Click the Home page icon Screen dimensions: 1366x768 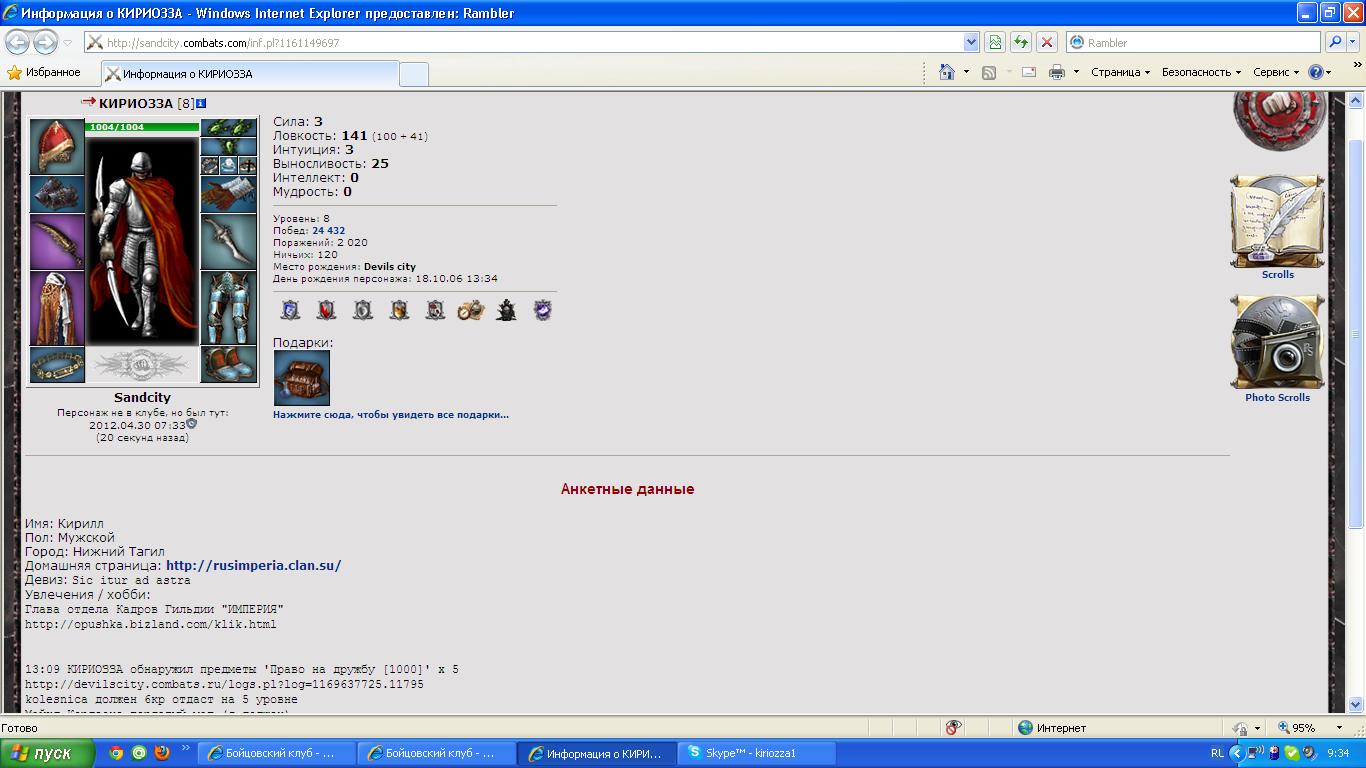947,72
